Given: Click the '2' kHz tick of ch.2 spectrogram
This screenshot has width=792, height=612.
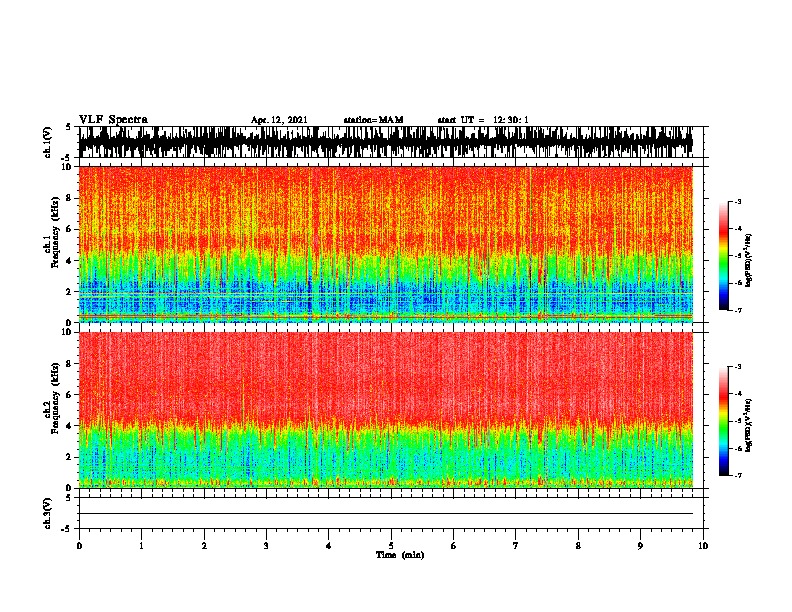Looking at the screenshot, I should pos(70,457).
